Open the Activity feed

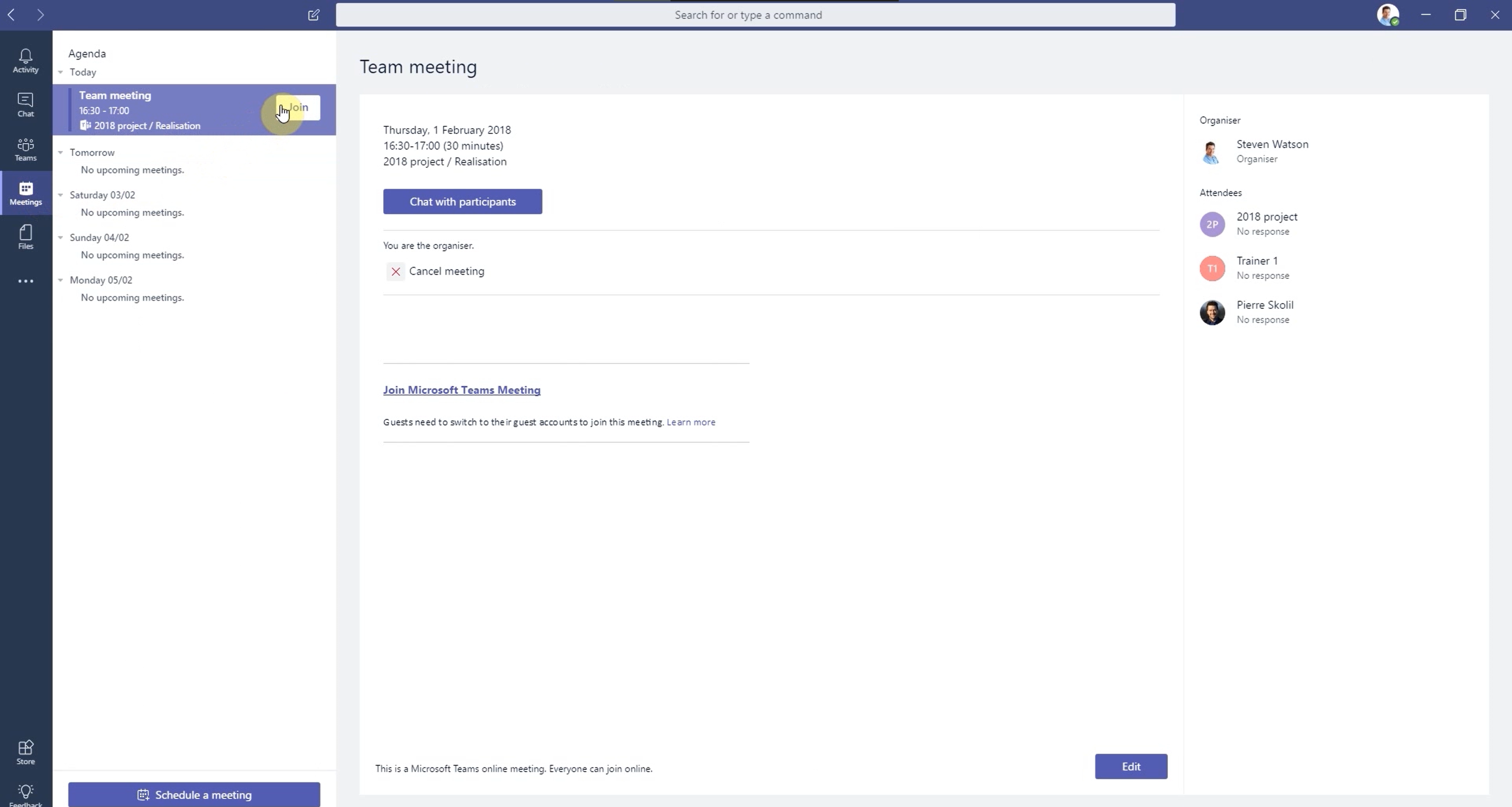point(26,61)
